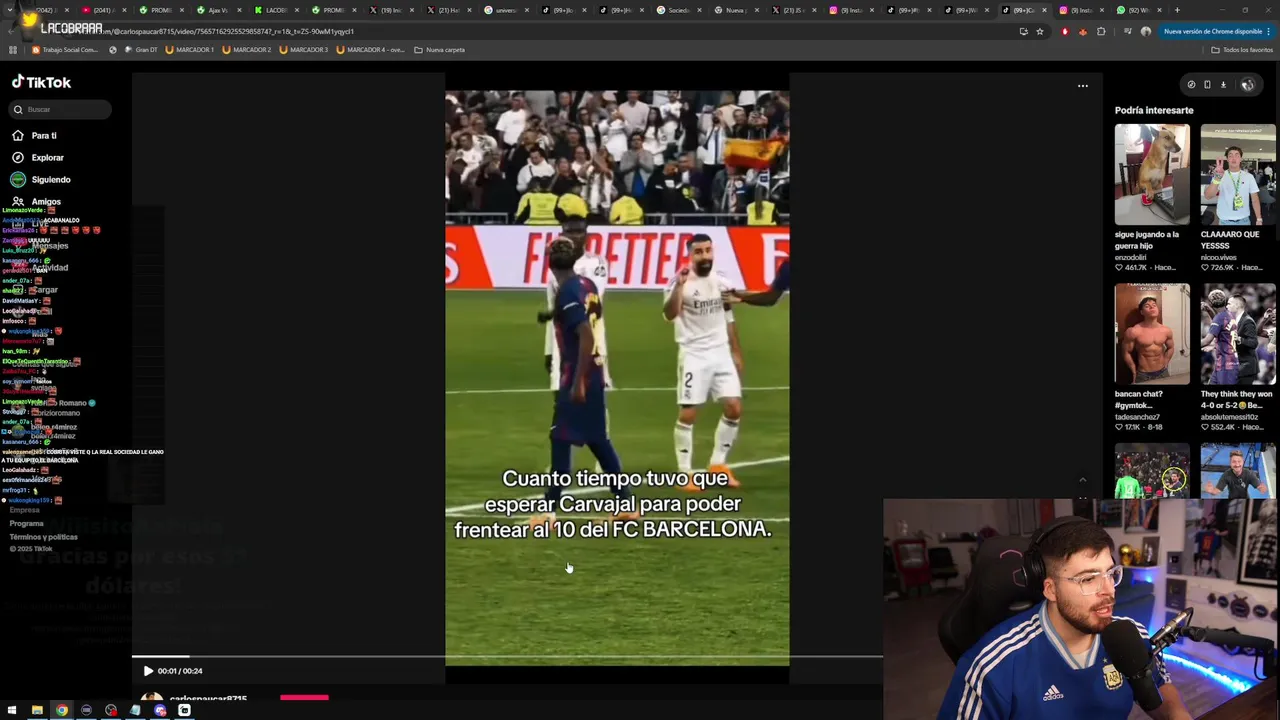Screen dimensions: 1280x720
Task: Open the Amigos section
Action: click(46, 201)
